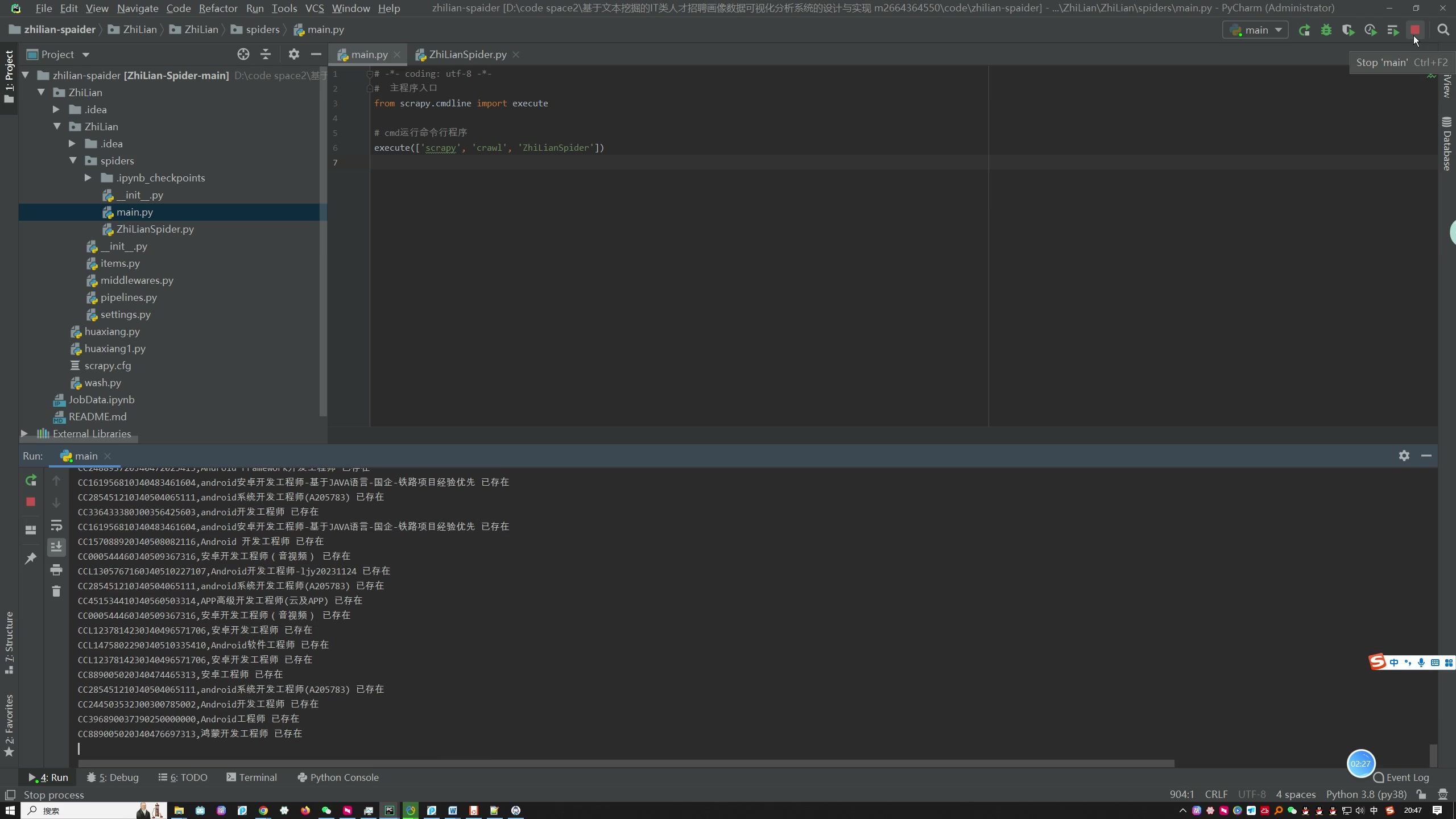
Task: Click print icon in Run panel
Action: click(56, 569)
